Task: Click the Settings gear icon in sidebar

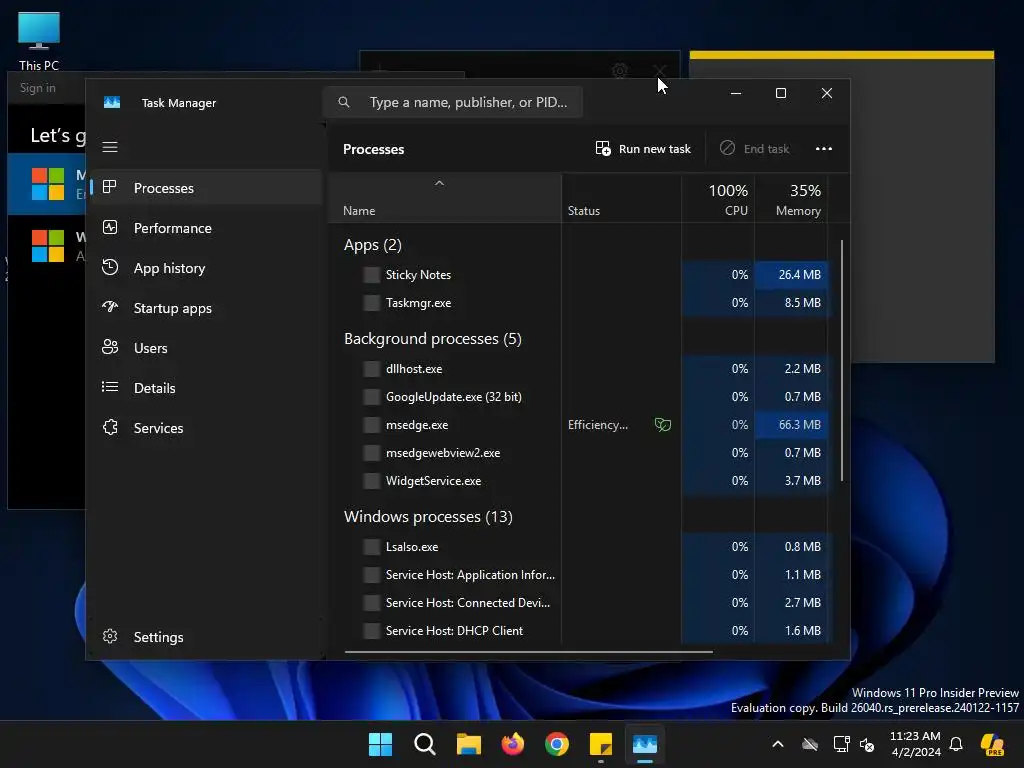Action: tap(110, 636)
